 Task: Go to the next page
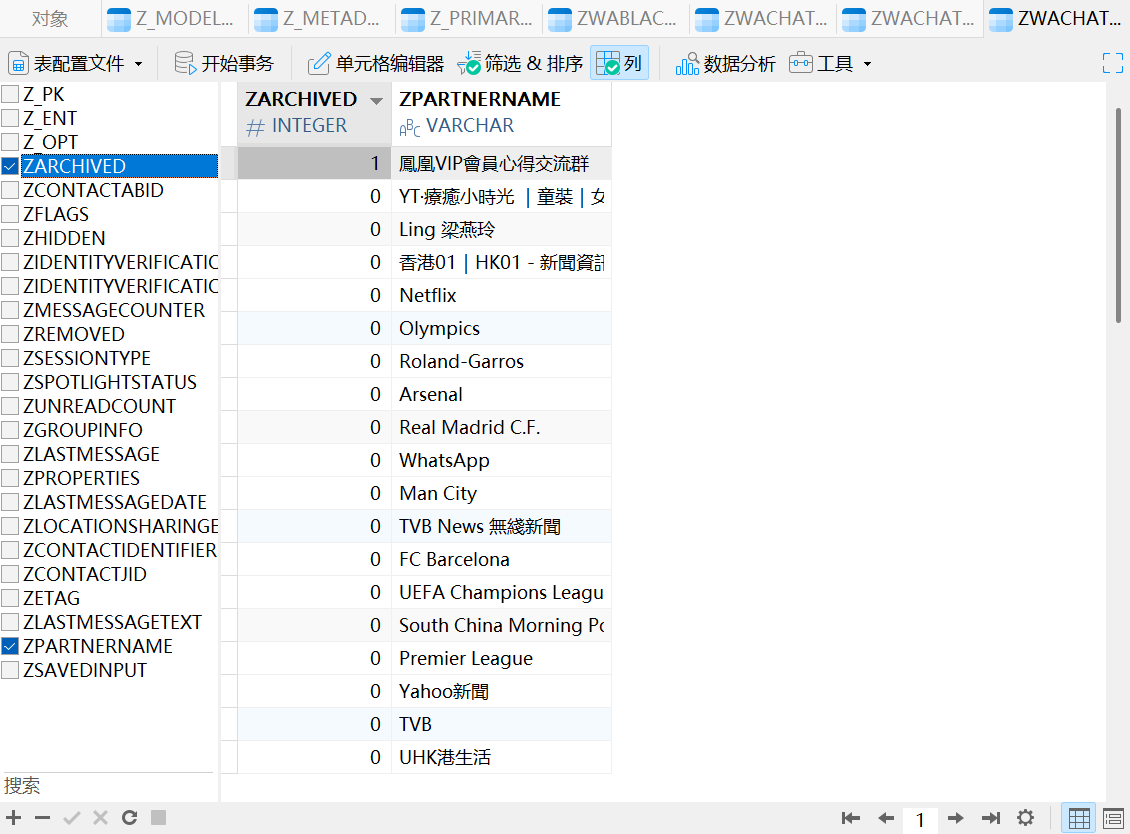pyautogui.click(x=956, y=817)
